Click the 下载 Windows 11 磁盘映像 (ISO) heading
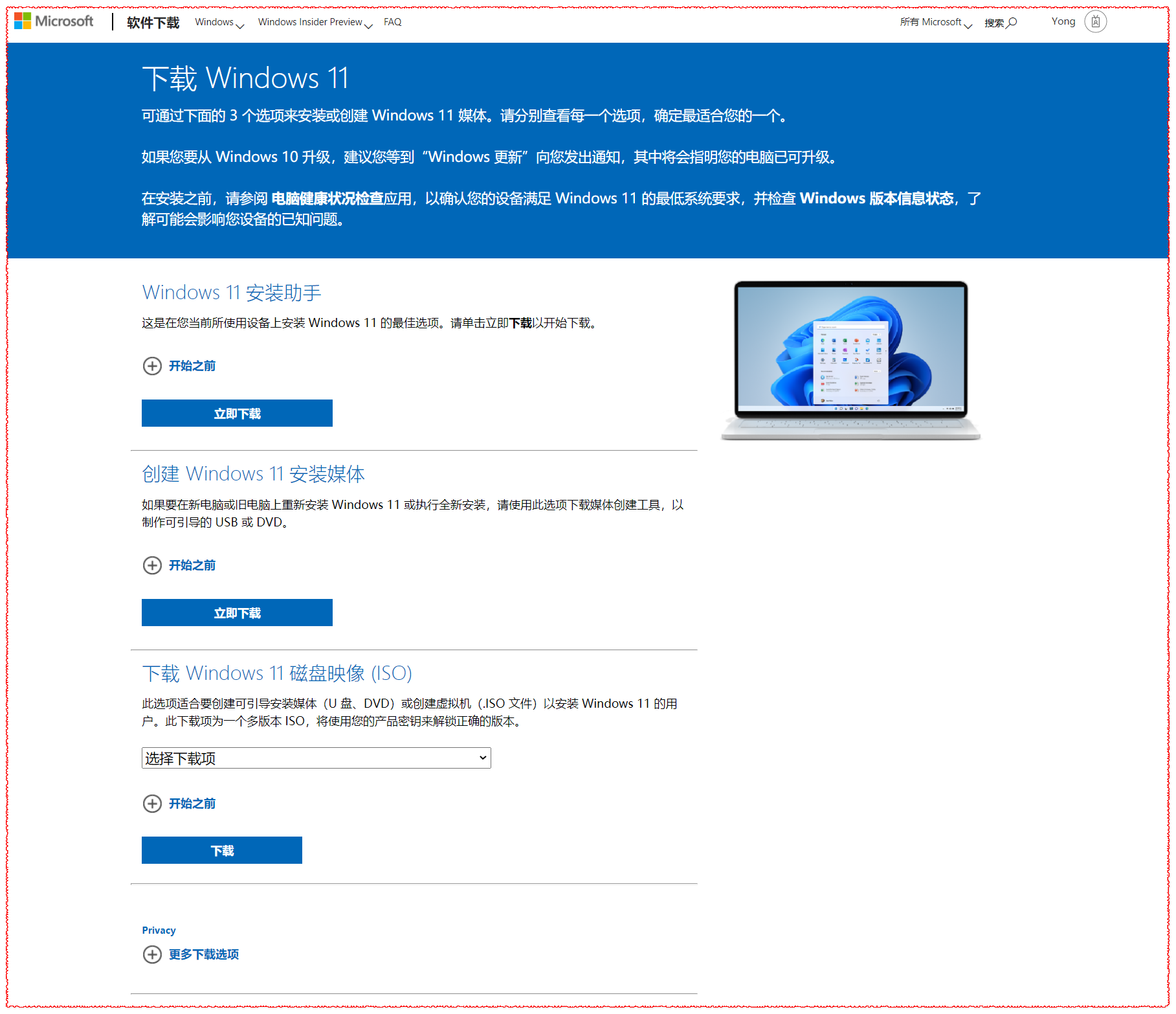 click(277, 673)
